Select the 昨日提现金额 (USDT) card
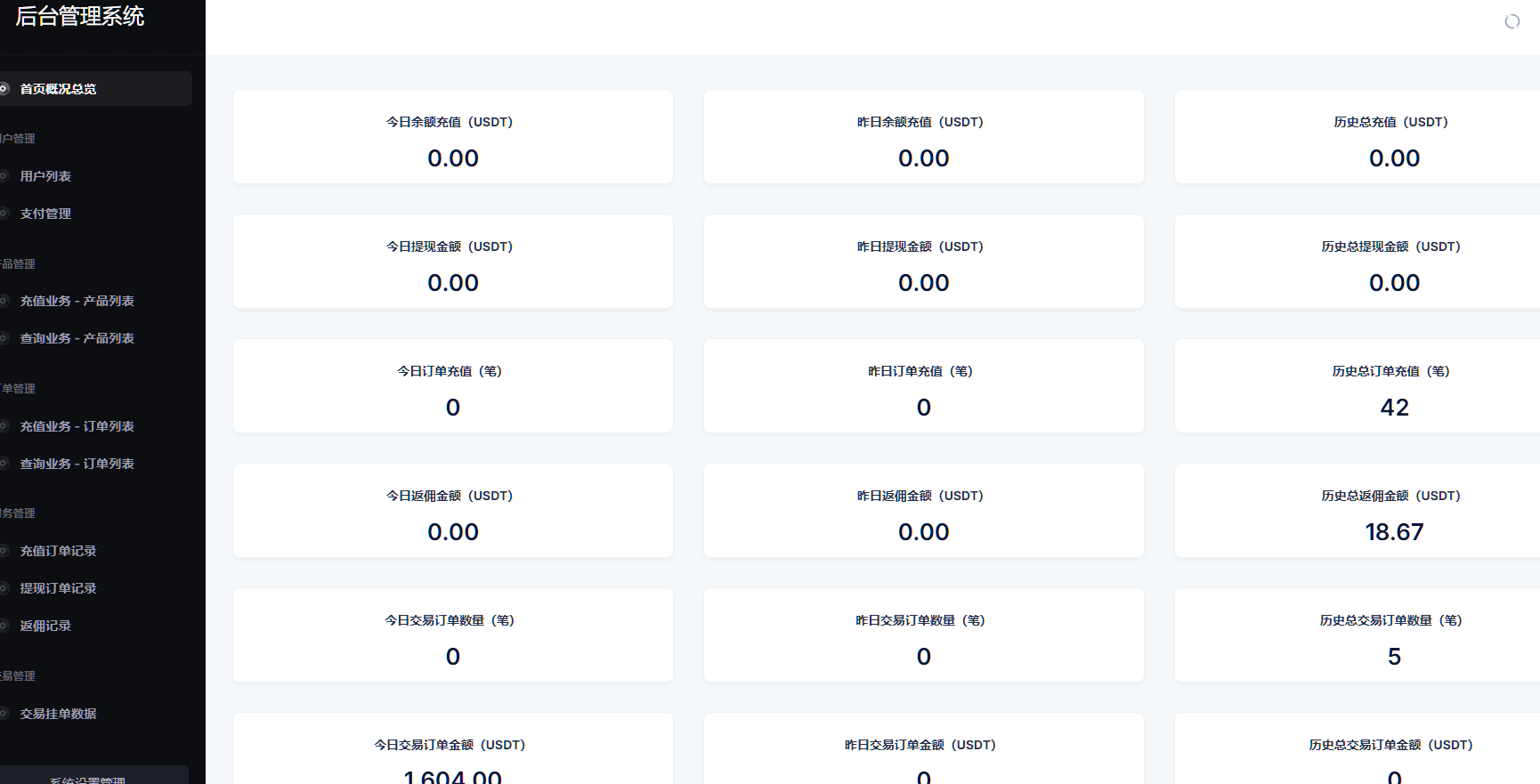 923,262
